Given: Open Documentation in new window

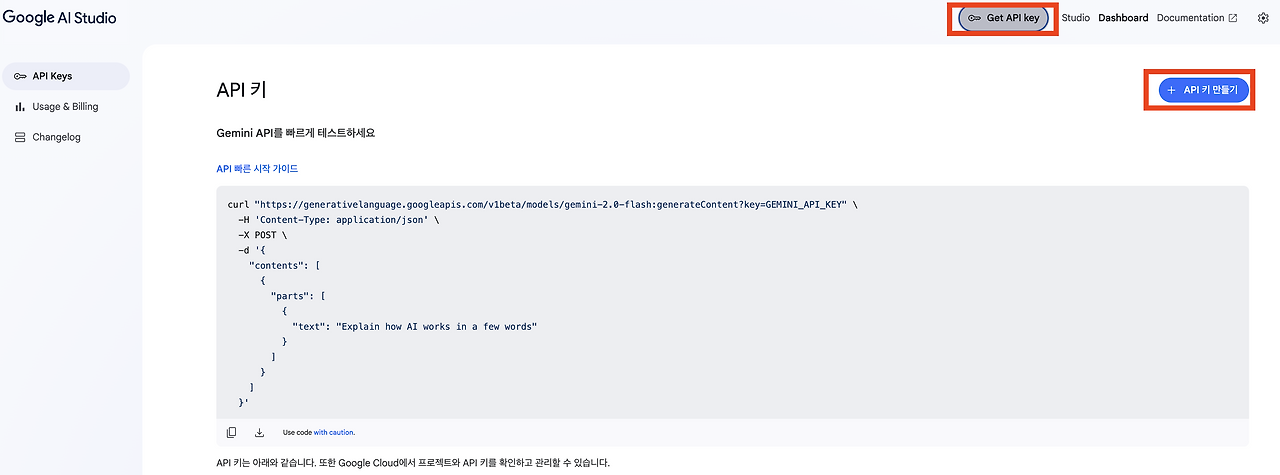Looking at the screenshot, I should click(x=1197, y=18).
